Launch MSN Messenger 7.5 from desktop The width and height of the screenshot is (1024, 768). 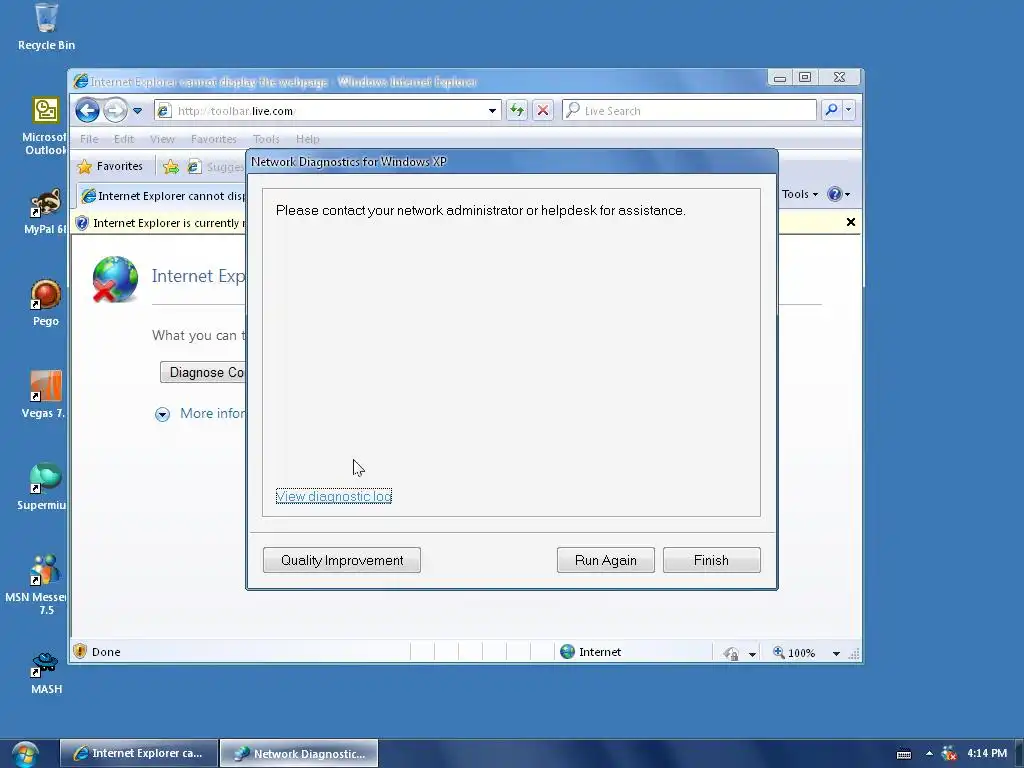click(38, 584)
